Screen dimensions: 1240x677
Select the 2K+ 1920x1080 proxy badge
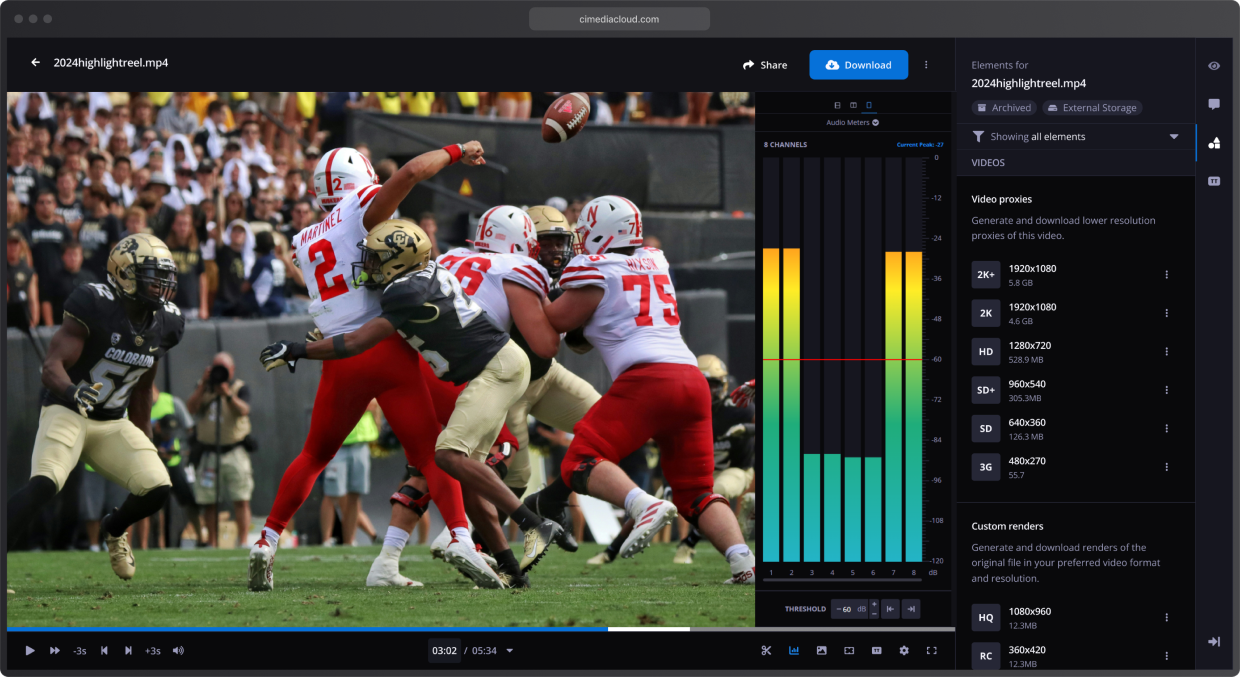point(986,275)
